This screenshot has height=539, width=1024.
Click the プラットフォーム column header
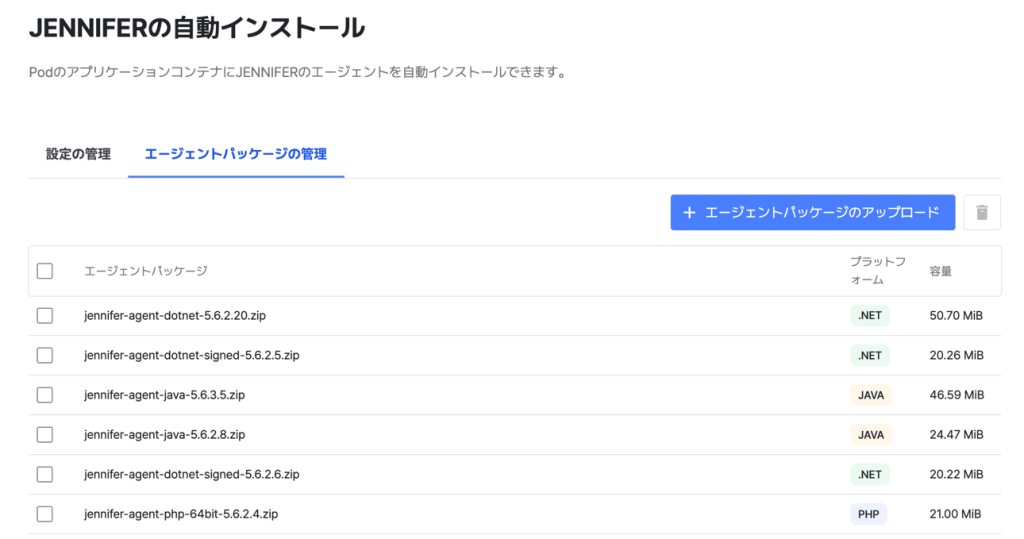[x=878, y=271]
